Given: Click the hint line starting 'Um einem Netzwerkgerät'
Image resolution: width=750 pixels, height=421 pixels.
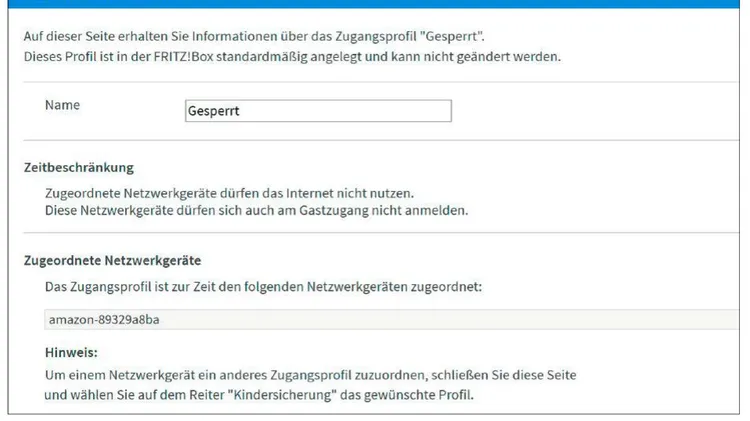Looking at the screenshot, I should tap(310, 375).
